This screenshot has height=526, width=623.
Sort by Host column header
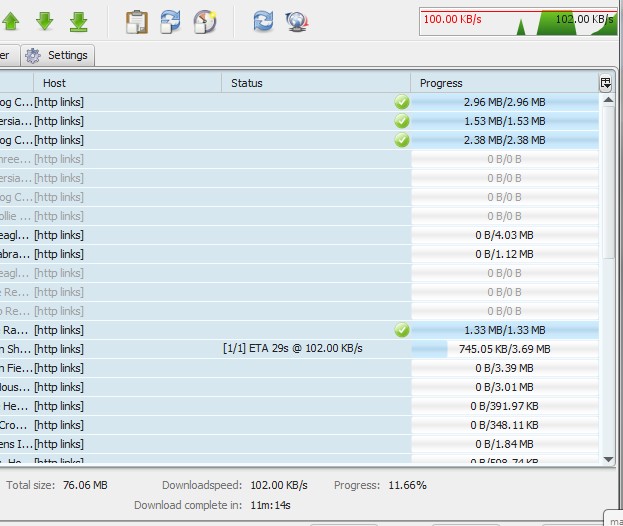click(128, 83)
